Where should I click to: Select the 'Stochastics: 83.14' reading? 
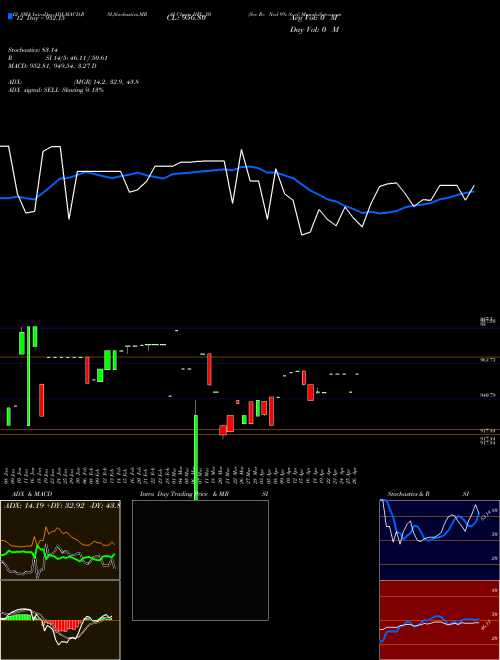point(32,50)
